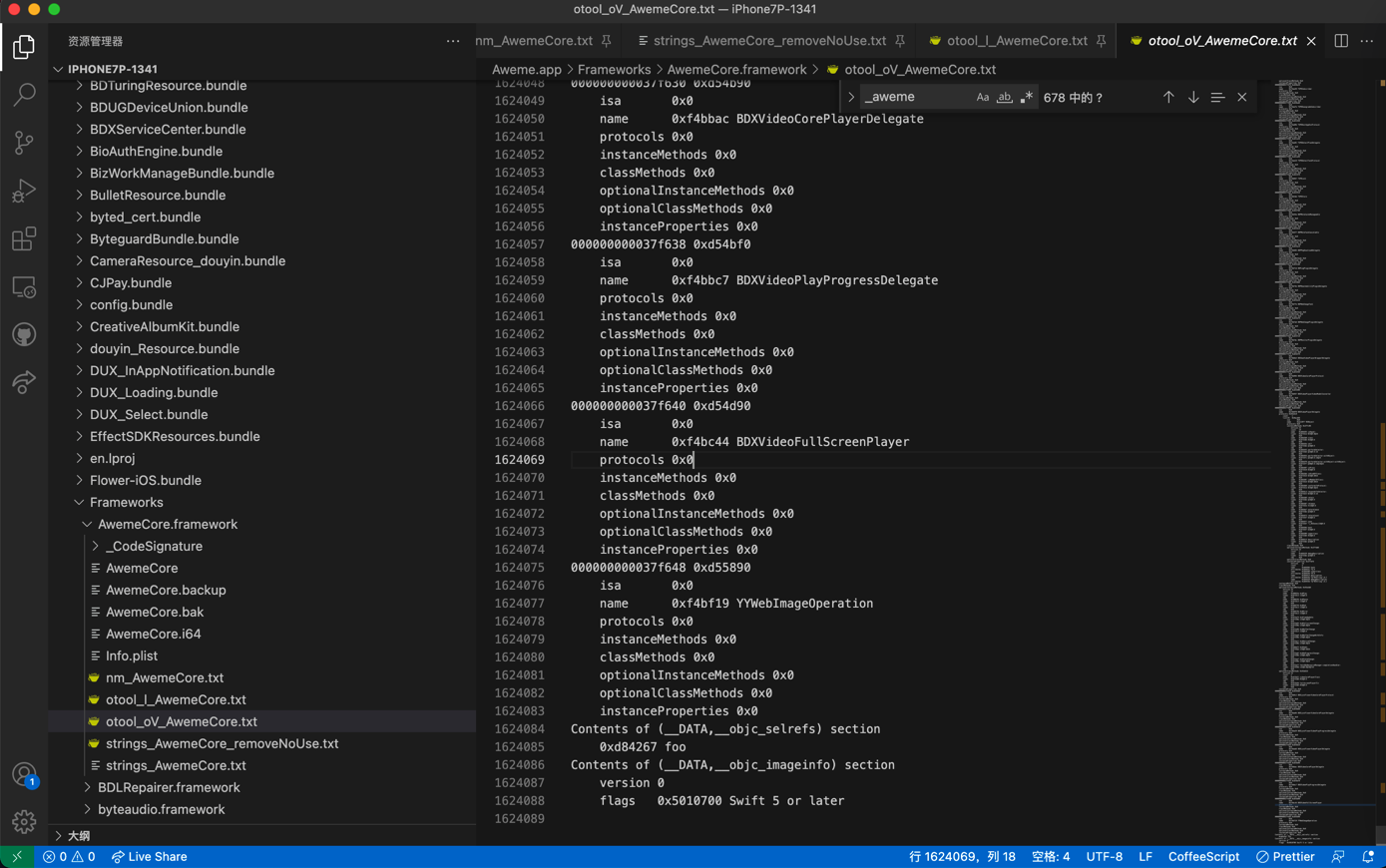Open remote window indicator in status bar

pyautogui.click(x=17, y=857)
